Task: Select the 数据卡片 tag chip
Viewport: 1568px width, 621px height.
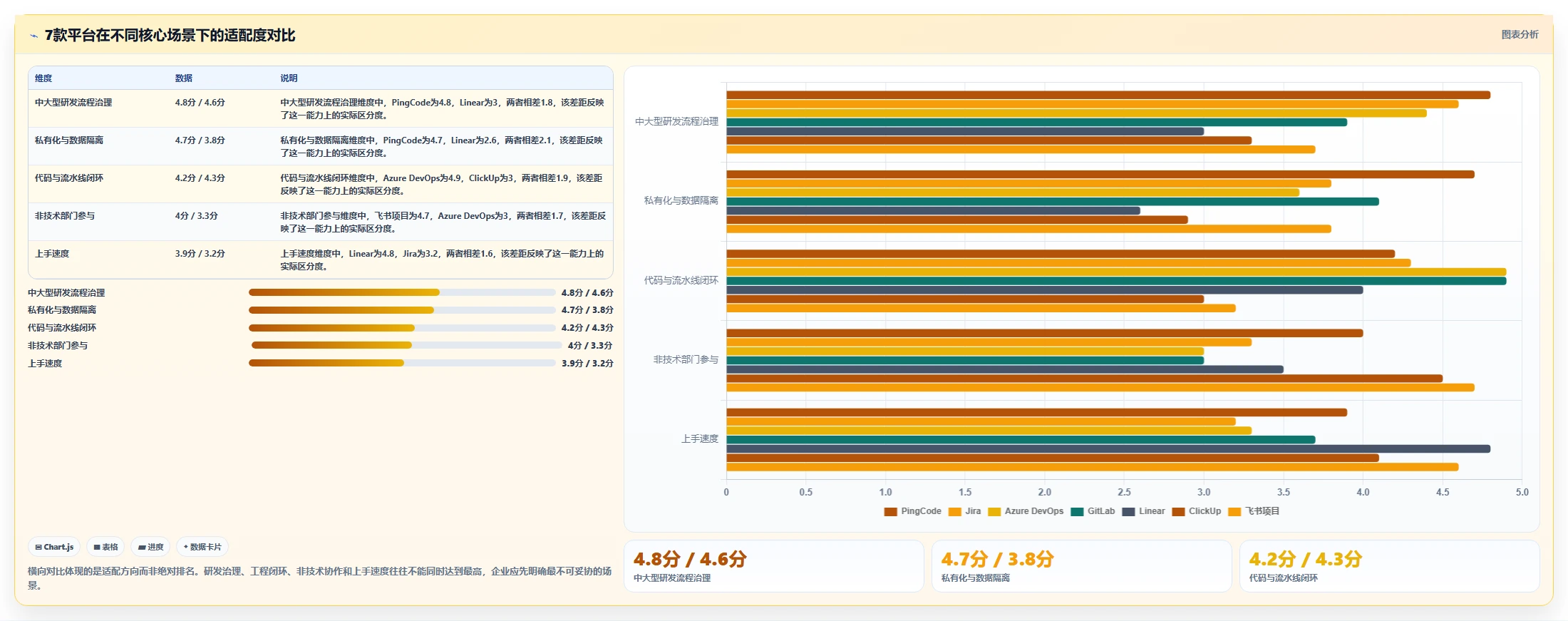Action: [202, 547]
